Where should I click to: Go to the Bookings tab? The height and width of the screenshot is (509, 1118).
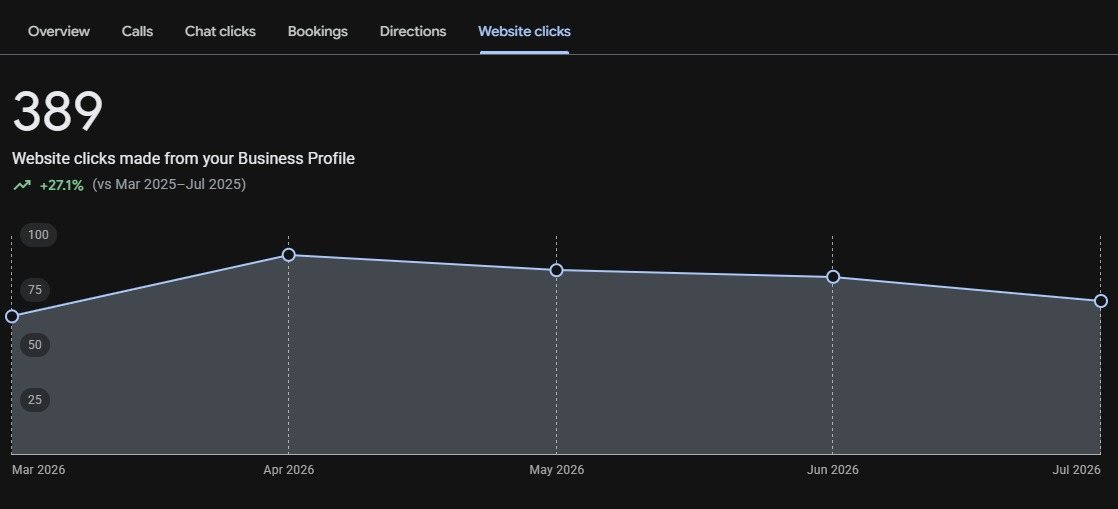coord(317,31)
